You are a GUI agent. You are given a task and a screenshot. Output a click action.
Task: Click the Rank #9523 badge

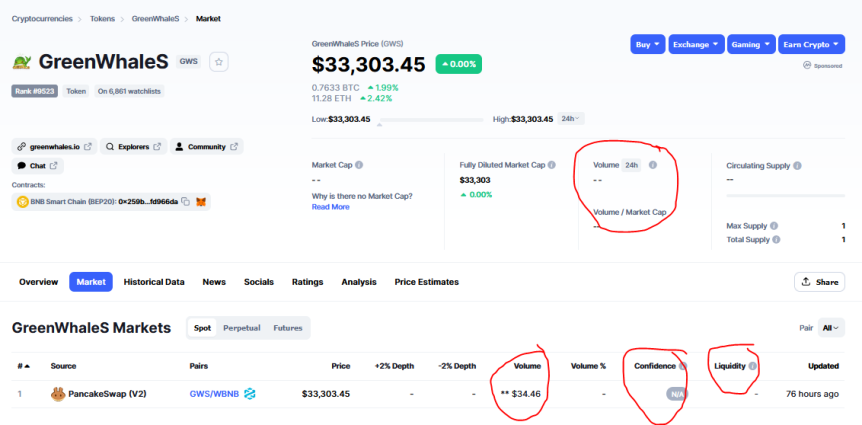point(34,91)
